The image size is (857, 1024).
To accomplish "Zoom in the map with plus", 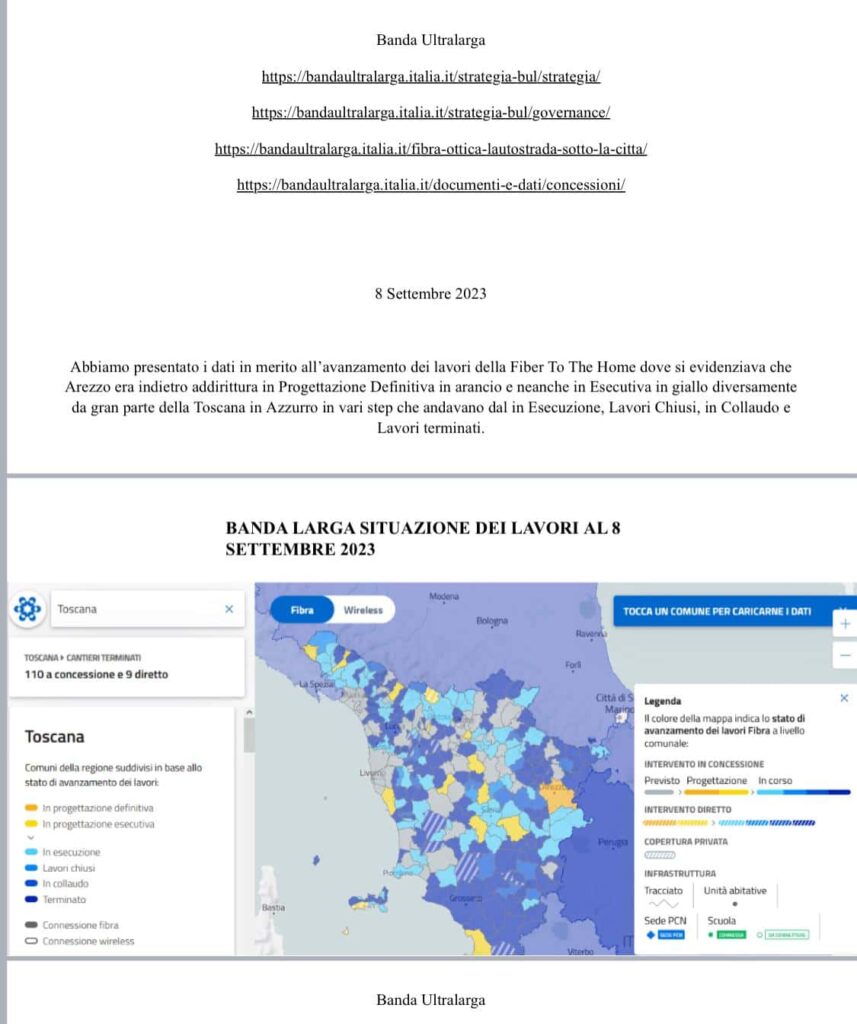I will (x=845, y=624).
